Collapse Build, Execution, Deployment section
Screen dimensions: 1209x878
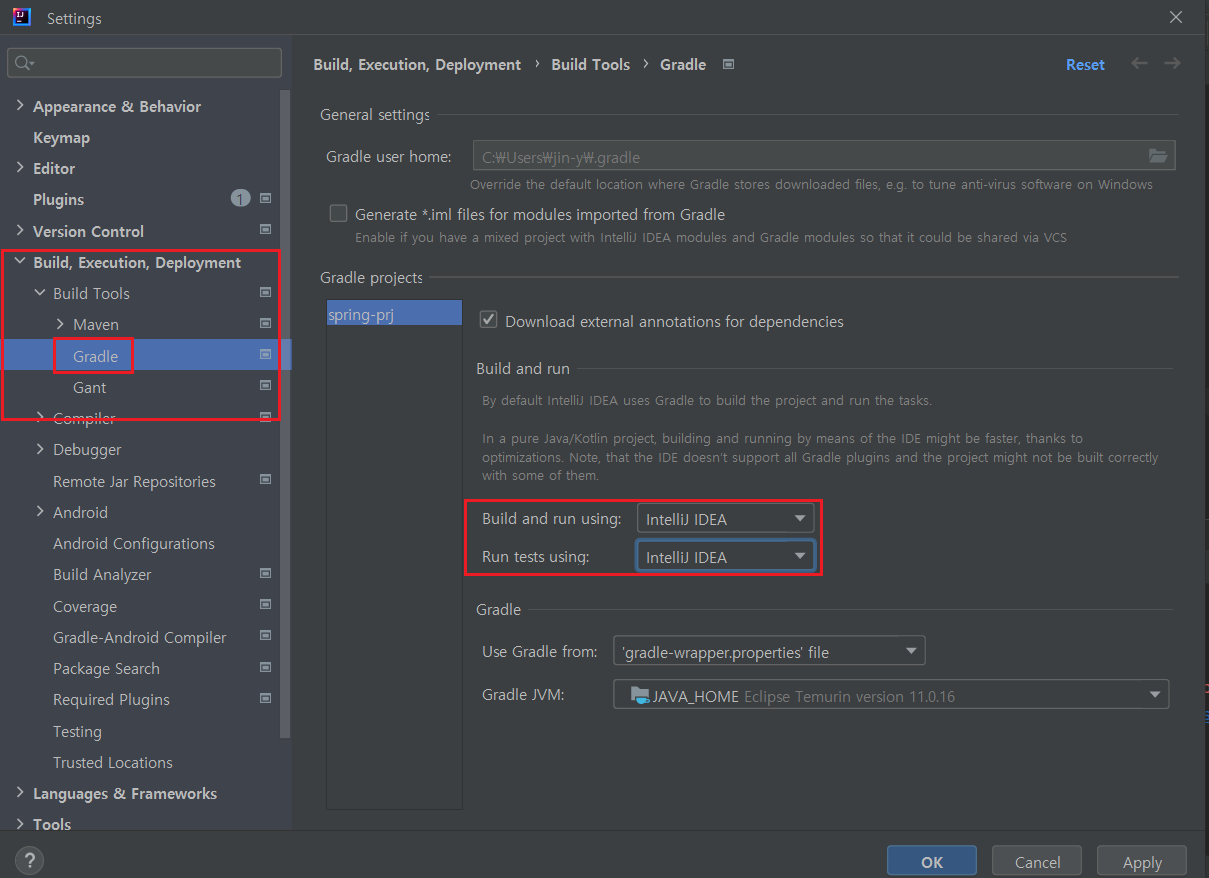[20, 262]
